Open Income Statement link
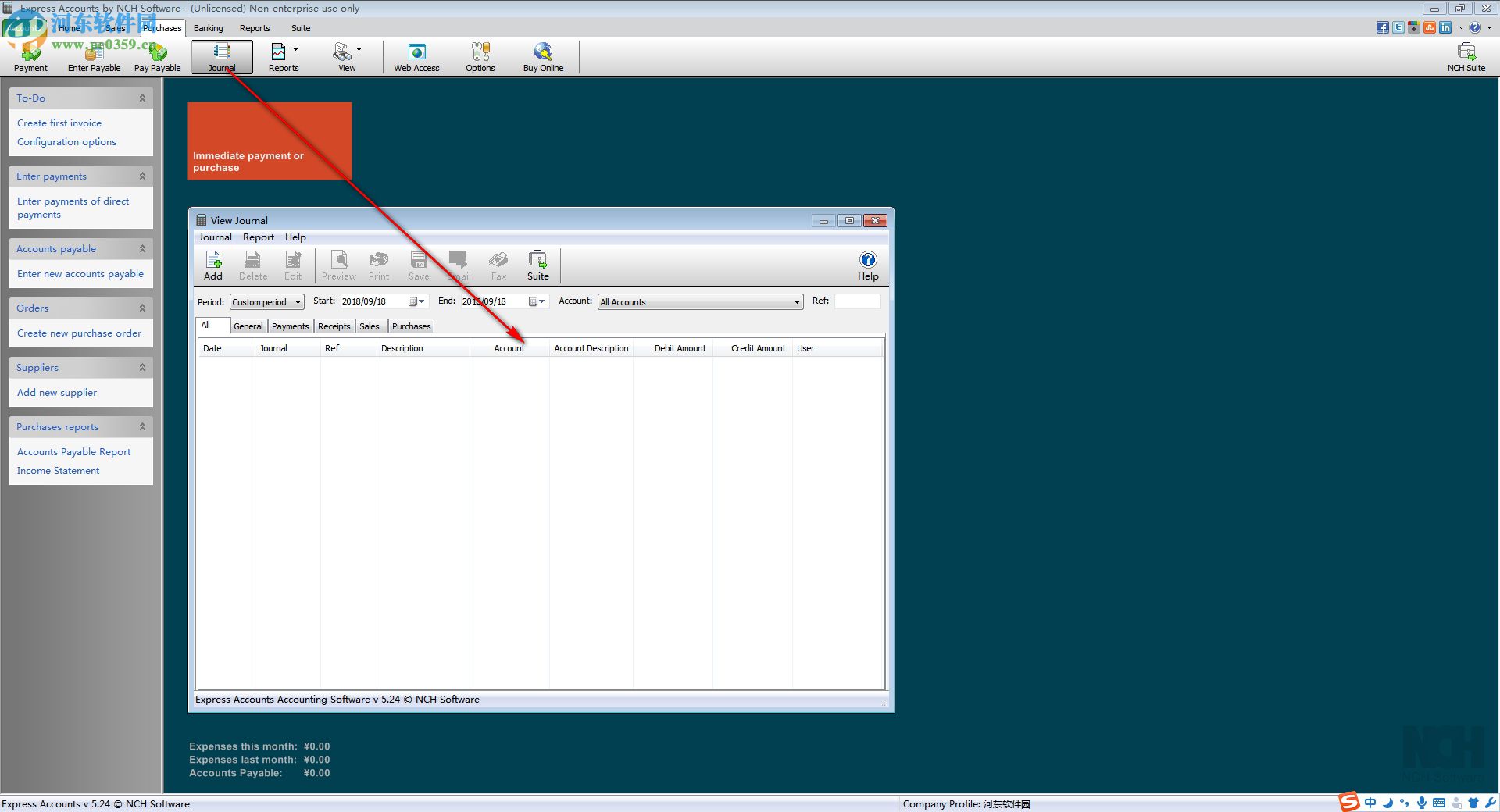1500x812 pixels. tap(59, 471)
